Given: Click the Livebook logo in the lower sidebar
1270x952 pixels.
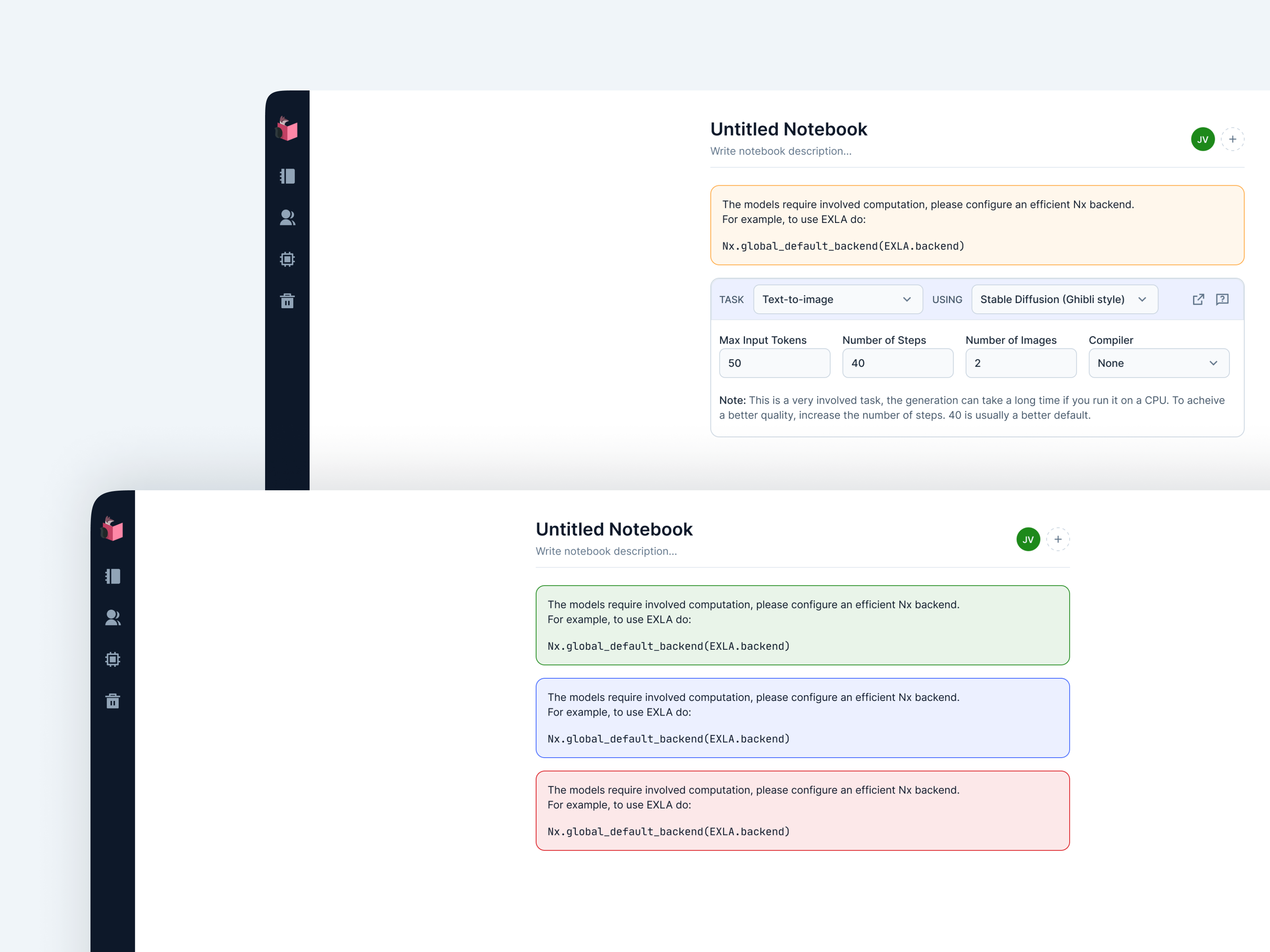Looking at the screenshot, I should click(113, 529).
